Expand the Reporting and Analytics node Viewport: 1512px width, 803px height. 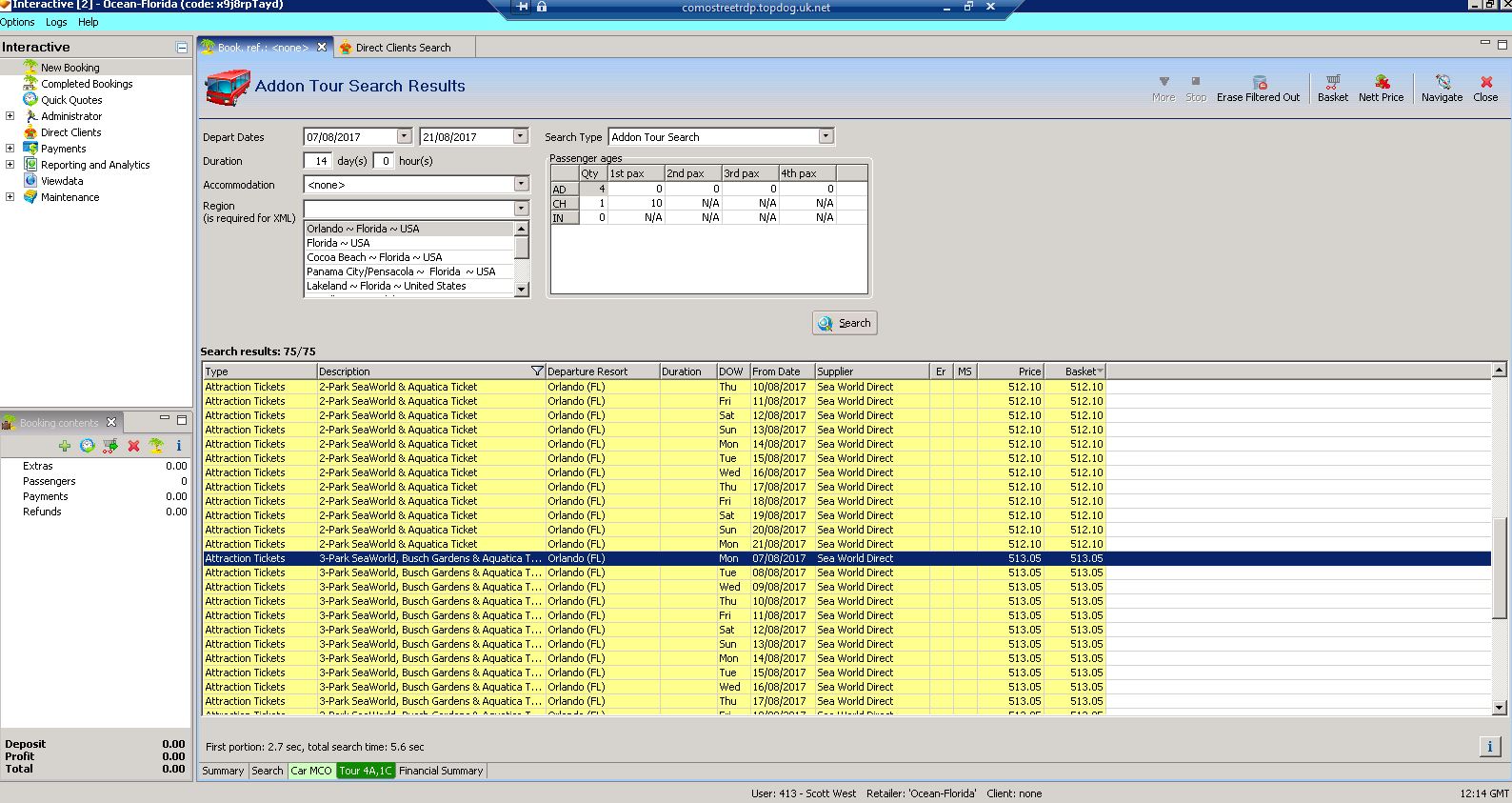click(x=10, y=165)
